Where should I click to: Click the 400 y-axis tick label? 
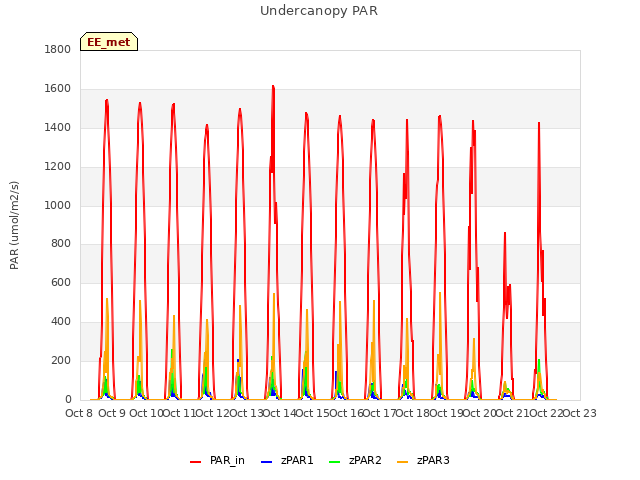tap(61, 322)
